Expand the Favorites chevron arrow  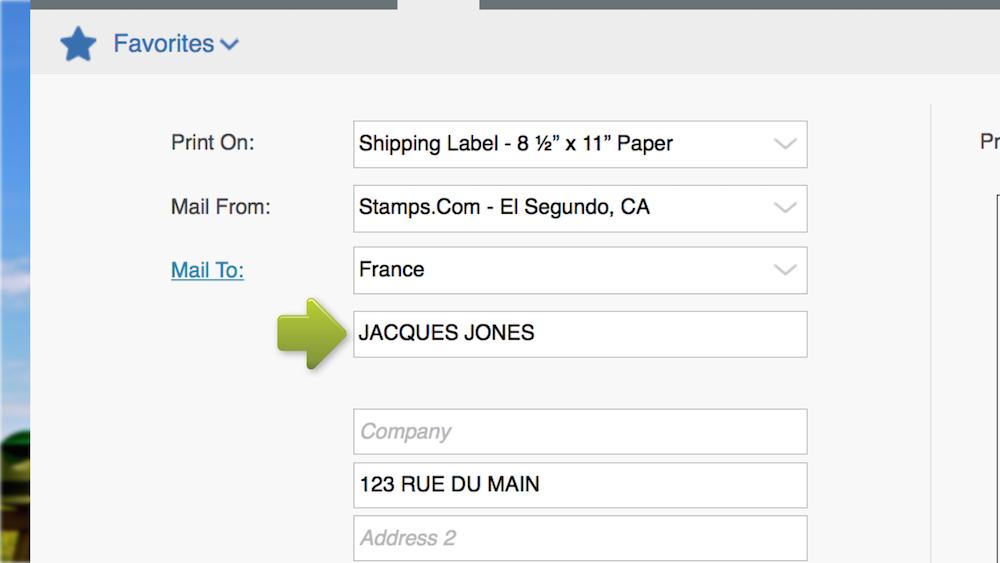click(x=230, y=45)
